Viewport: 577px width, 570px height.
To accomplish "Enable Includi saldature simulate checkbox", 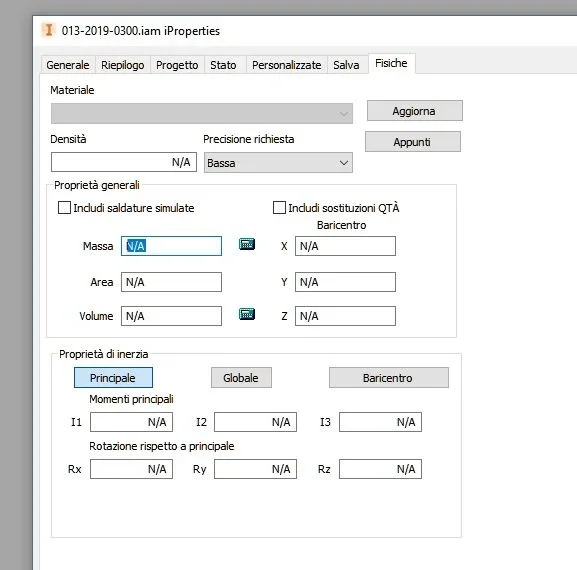I will [64, 208].
